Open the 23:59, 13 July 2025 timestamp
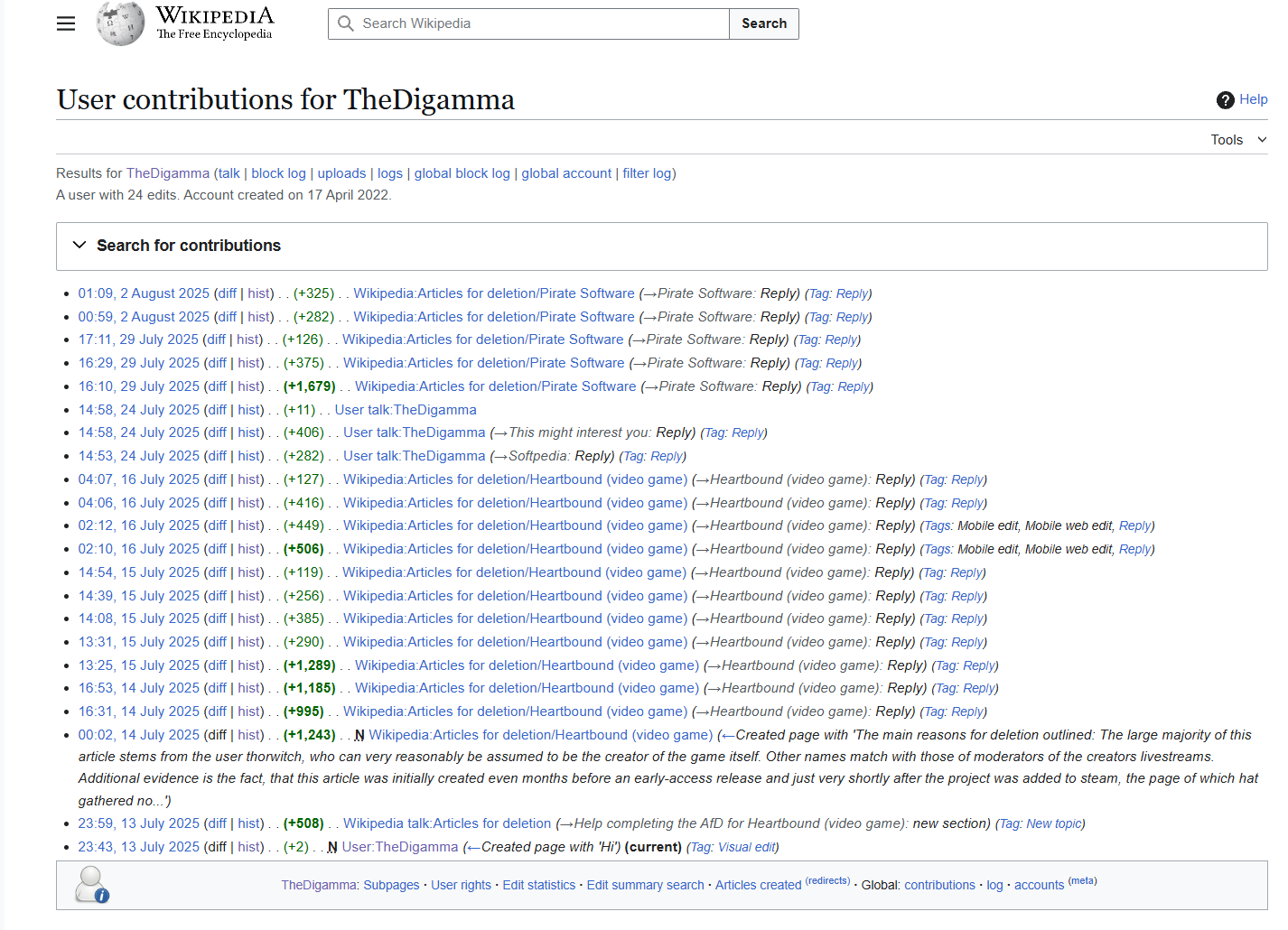 click(138, 823)
